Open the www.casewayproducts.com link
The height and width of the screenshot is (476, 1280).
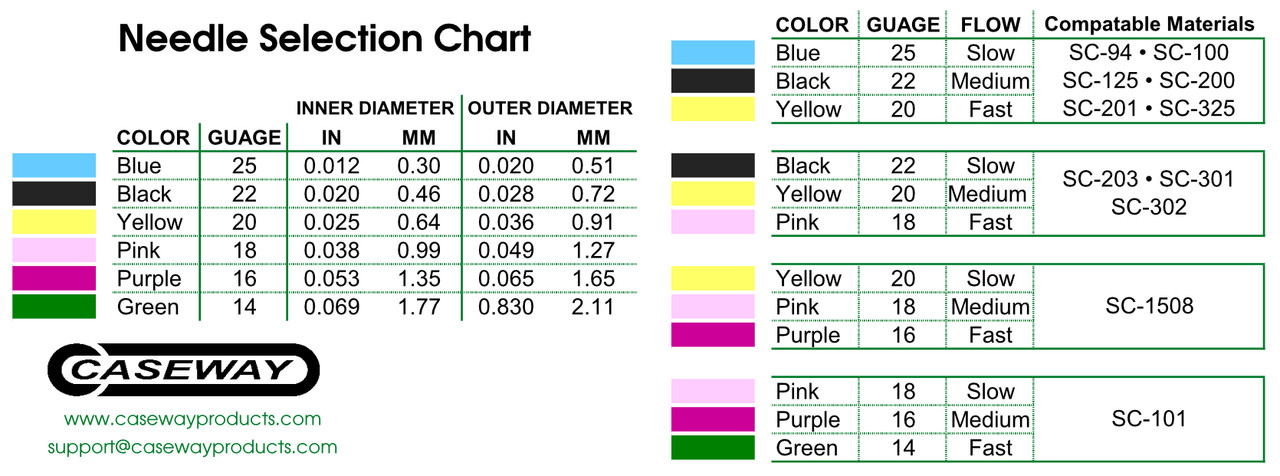click(x=193, y=419)
